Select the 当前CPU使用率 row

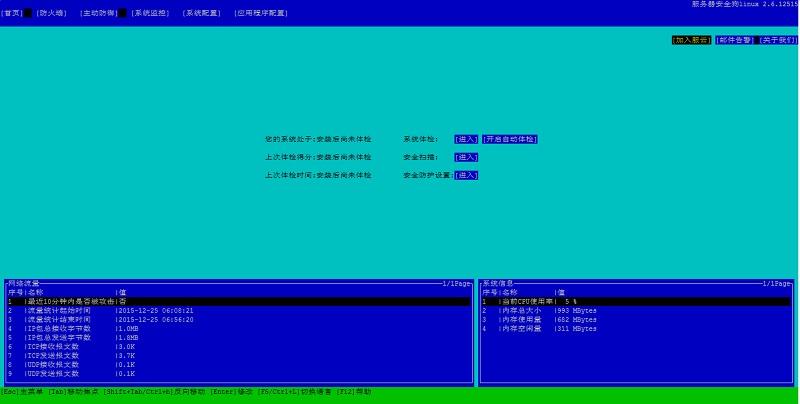tap(636, 301)
